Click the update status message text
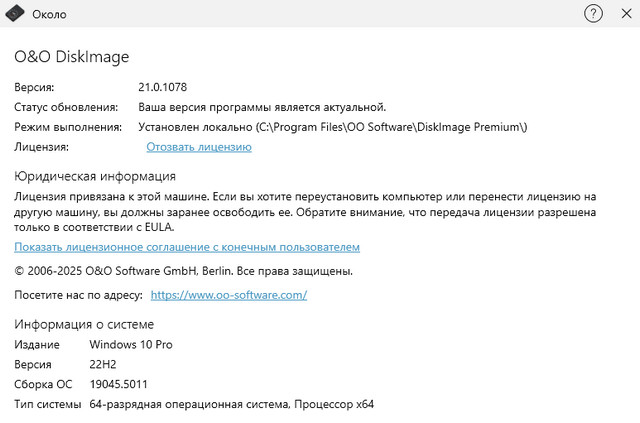 pyautogui.click(x=262, y=107)
